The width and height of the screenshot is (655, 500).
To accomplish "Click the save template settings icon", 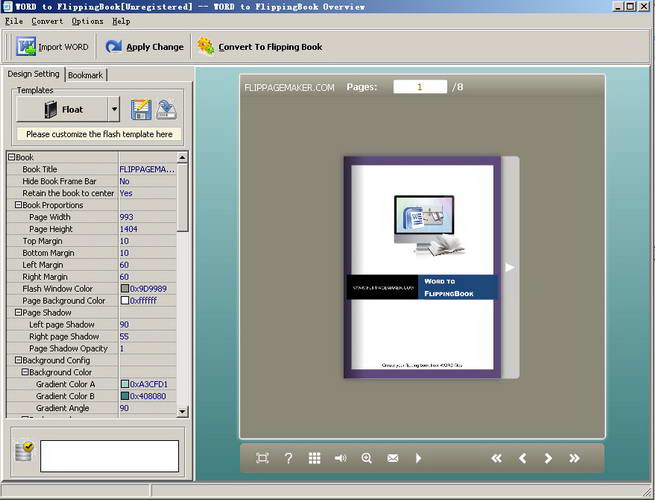I will (x=141, y=109).
